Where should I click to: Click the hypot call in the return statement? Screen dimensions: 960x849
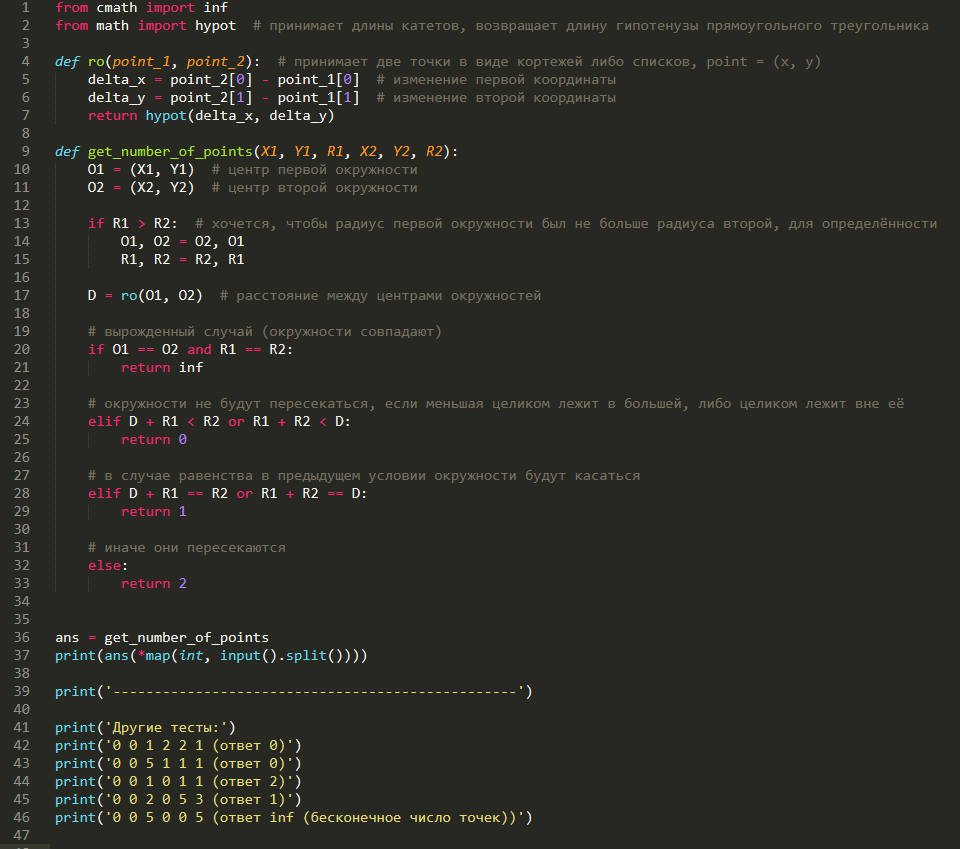point(166,116)
